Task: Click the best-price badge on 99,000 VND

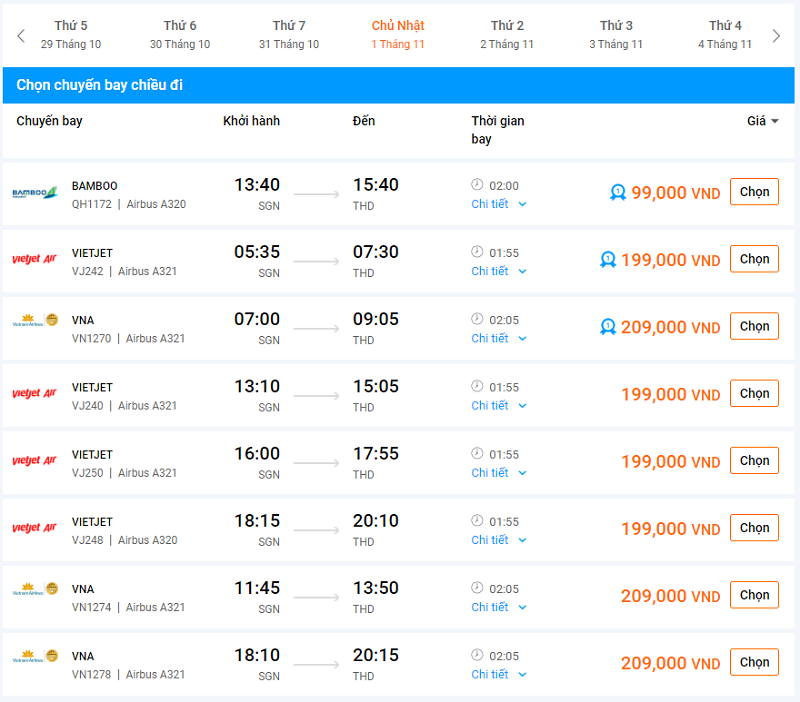Action: click(x=618, y=193)
